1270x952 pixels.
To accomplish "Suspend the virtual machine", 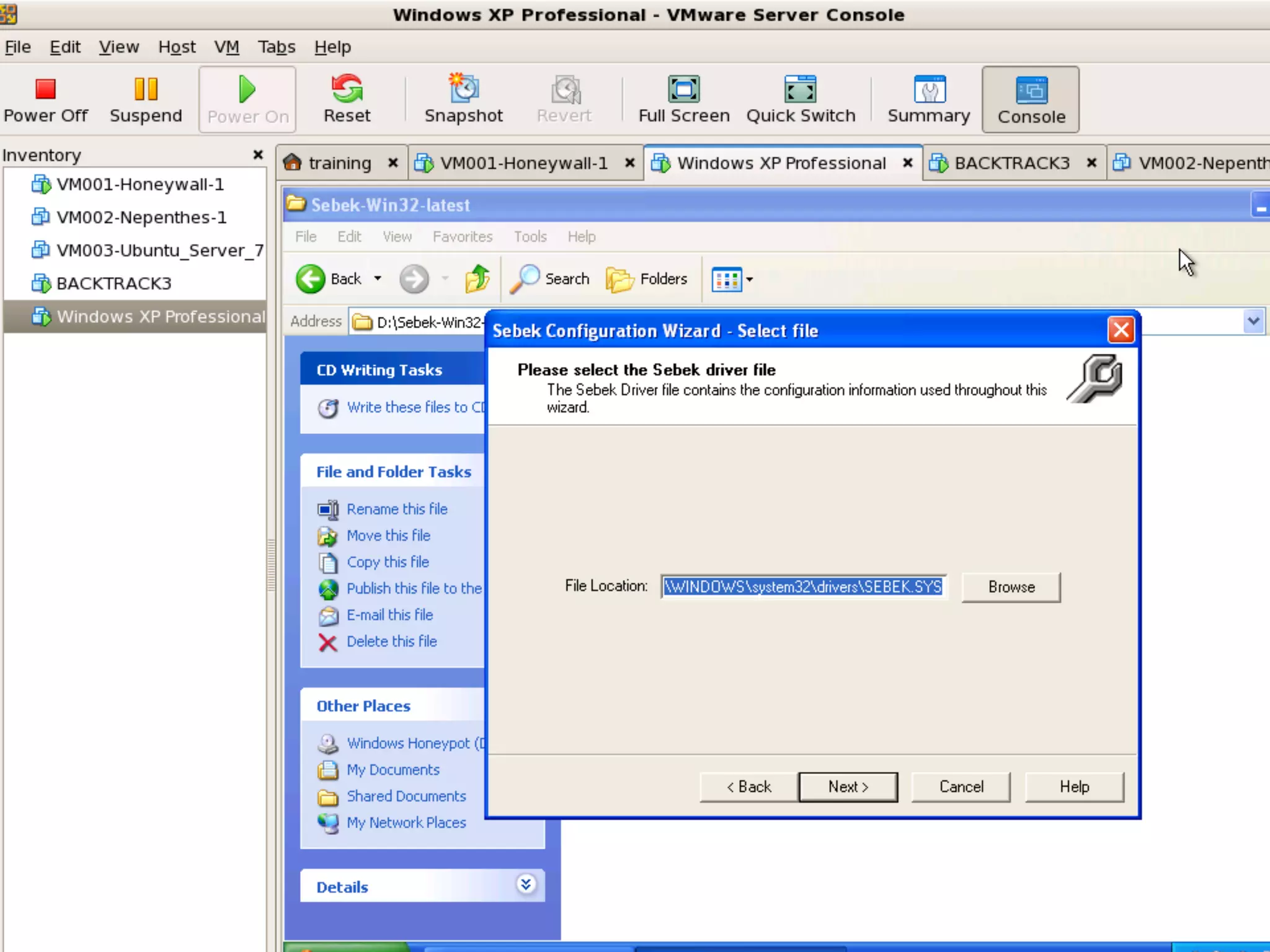I will pos(146,99).
